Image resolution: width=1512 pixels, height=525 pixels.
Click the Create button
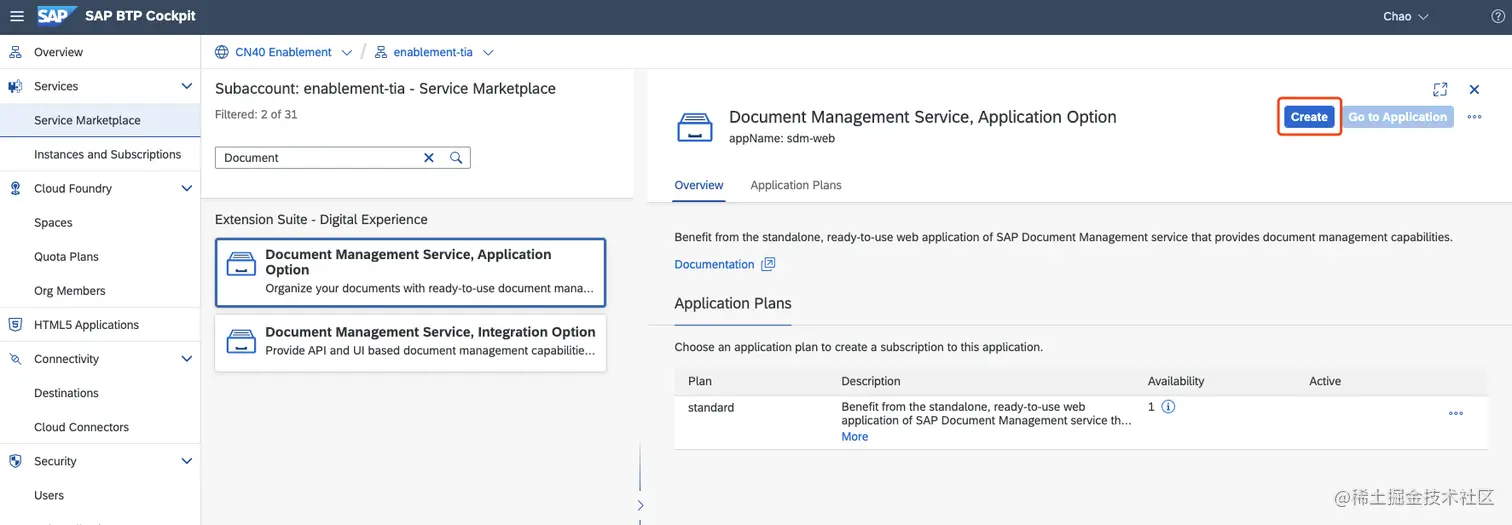point(1308,117)
